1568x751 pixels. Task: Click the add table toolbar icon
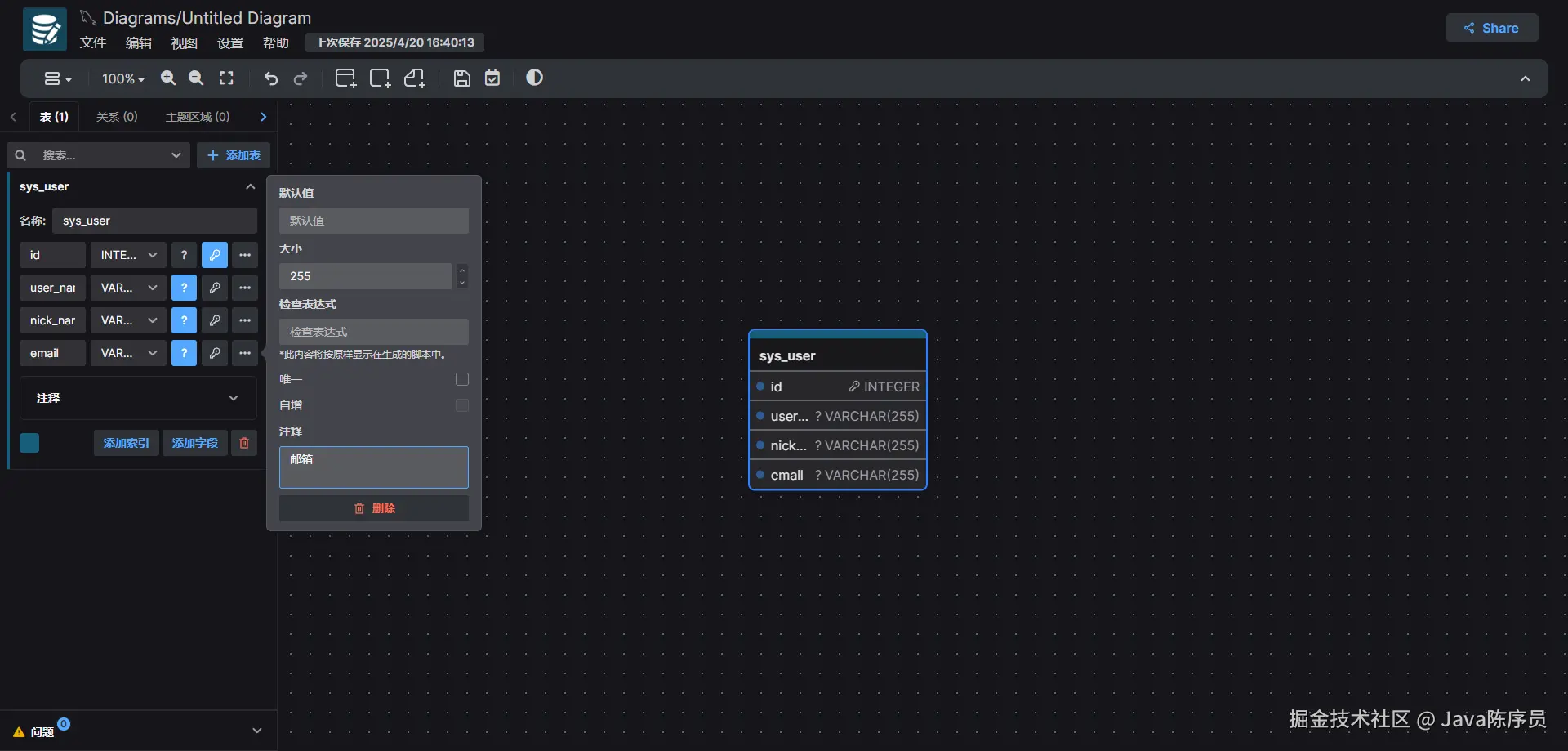[345, 78]
